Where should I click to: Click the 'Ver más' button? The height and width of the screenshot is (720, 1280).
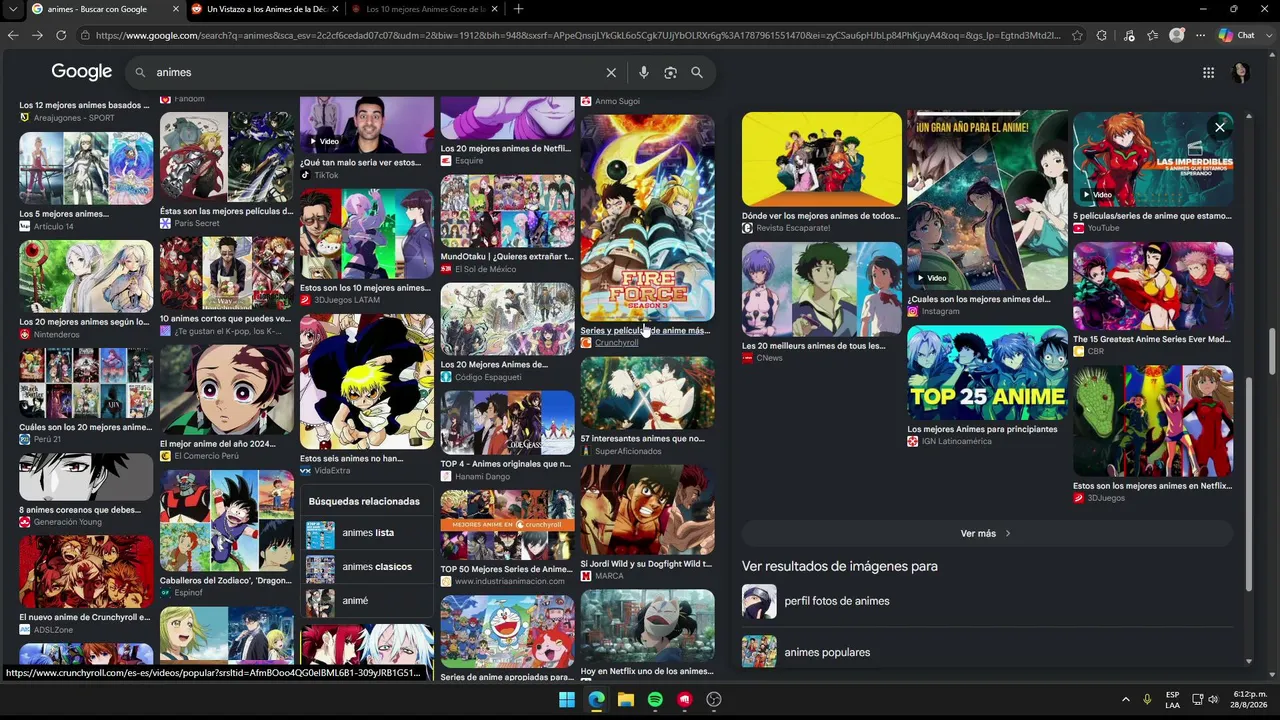986,533
